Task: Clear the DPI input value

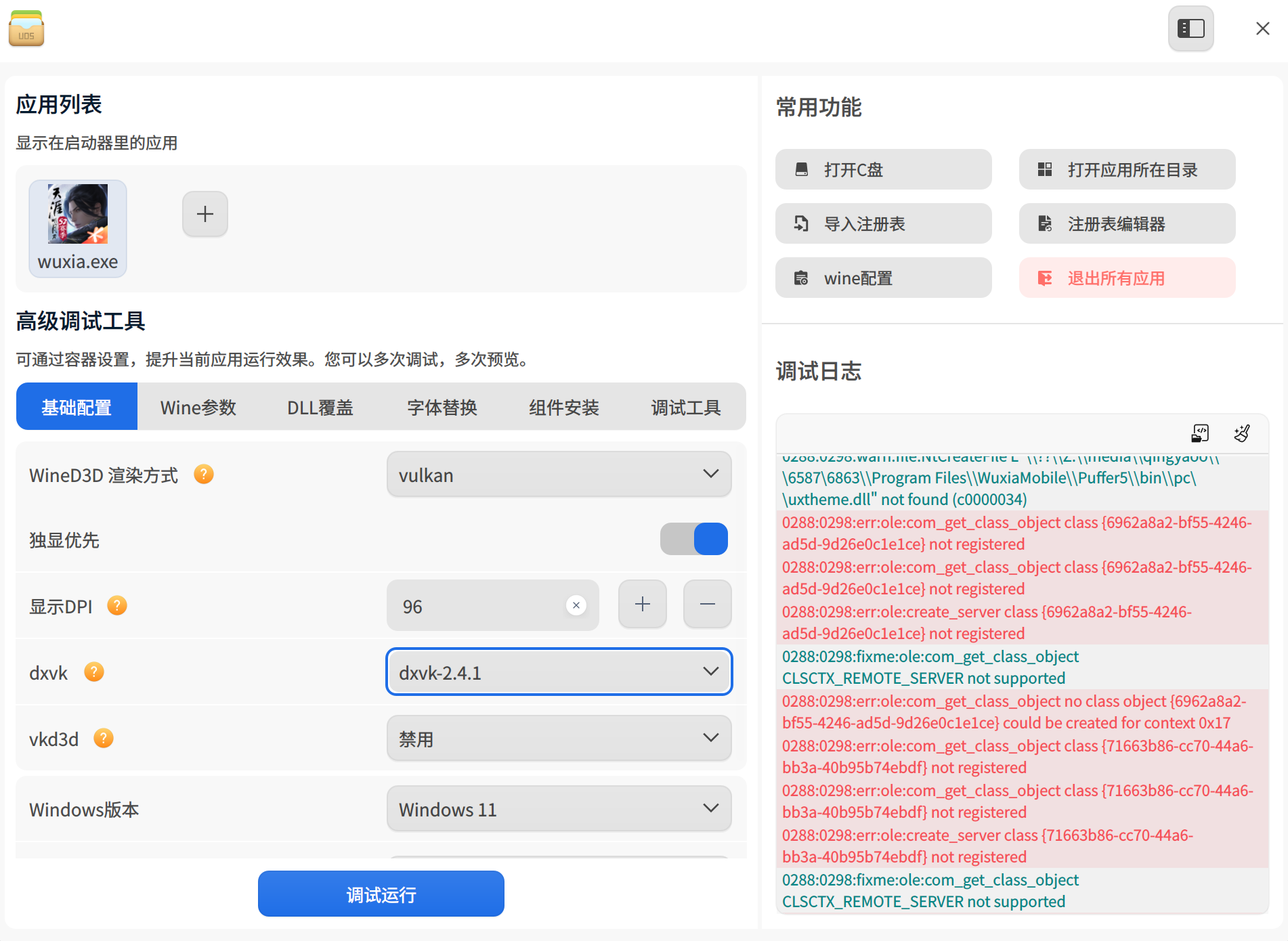Action: (576, 605)
